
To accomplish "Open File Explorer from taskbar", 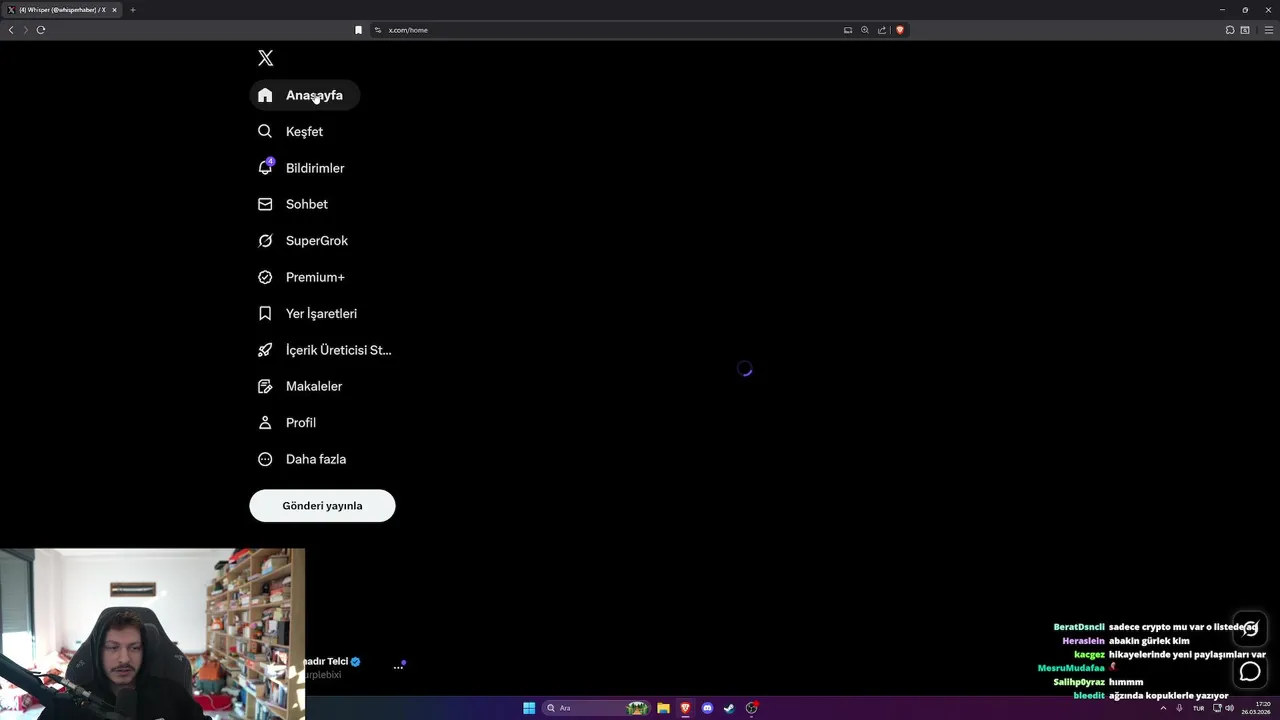I will 663,708.
